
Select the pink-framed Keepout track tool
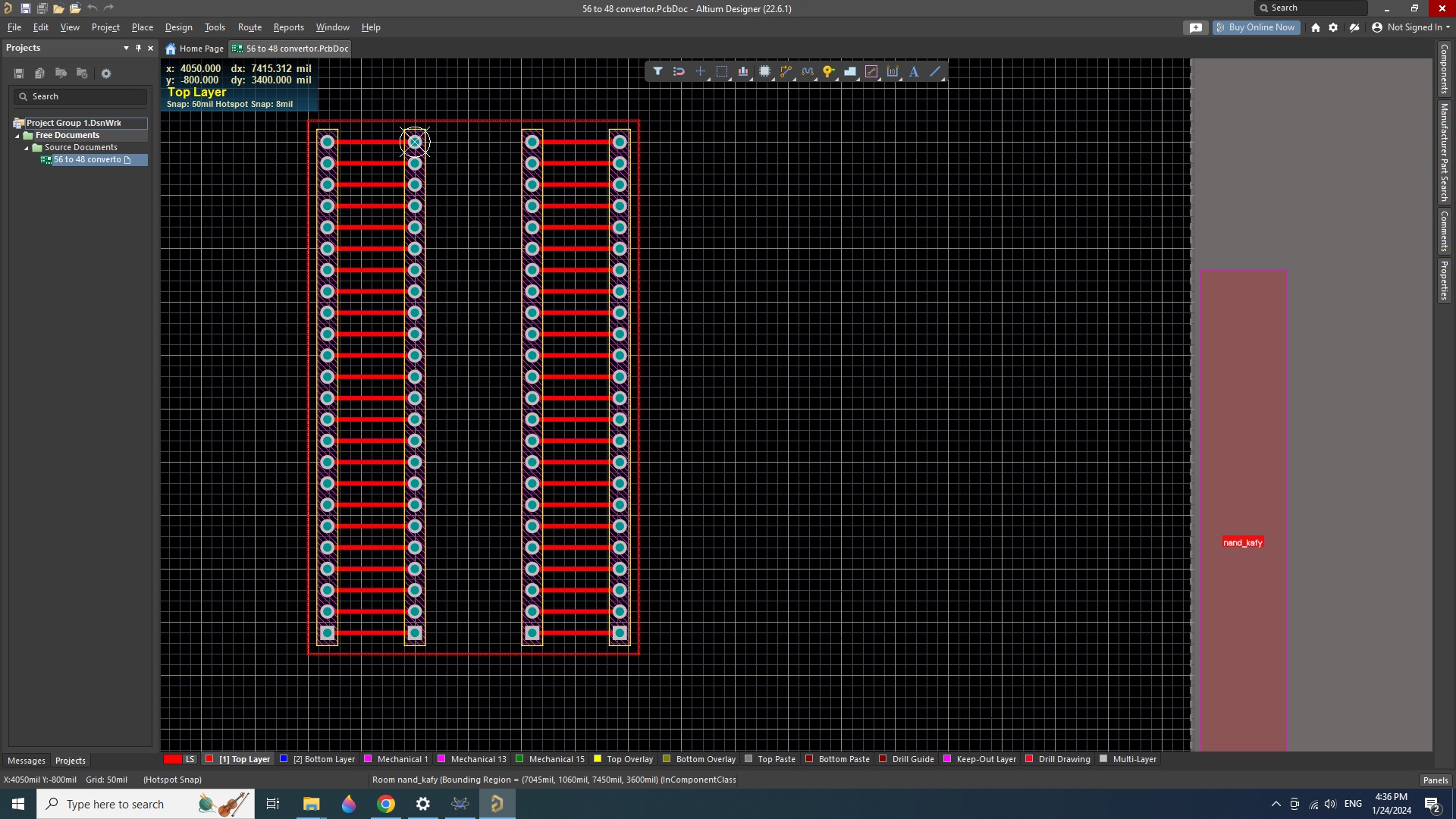871,71
